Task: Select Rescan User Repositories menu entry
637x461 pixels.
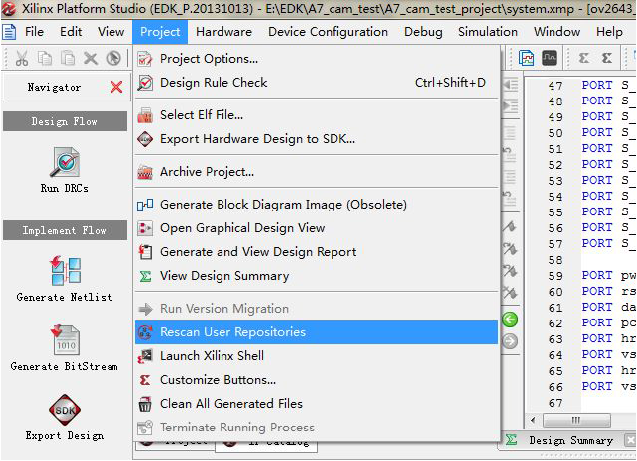Action: tap(232, 332)
